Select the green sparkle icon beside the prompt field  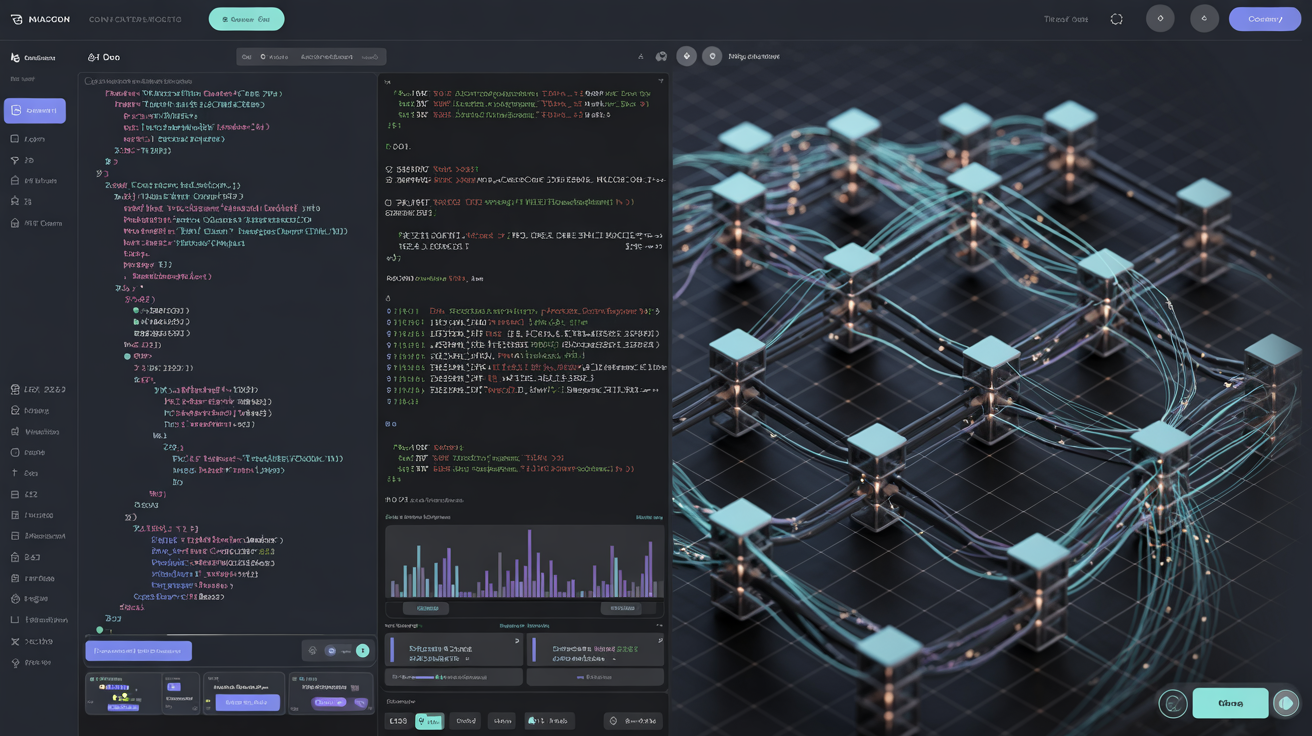(x=362, y=650)
